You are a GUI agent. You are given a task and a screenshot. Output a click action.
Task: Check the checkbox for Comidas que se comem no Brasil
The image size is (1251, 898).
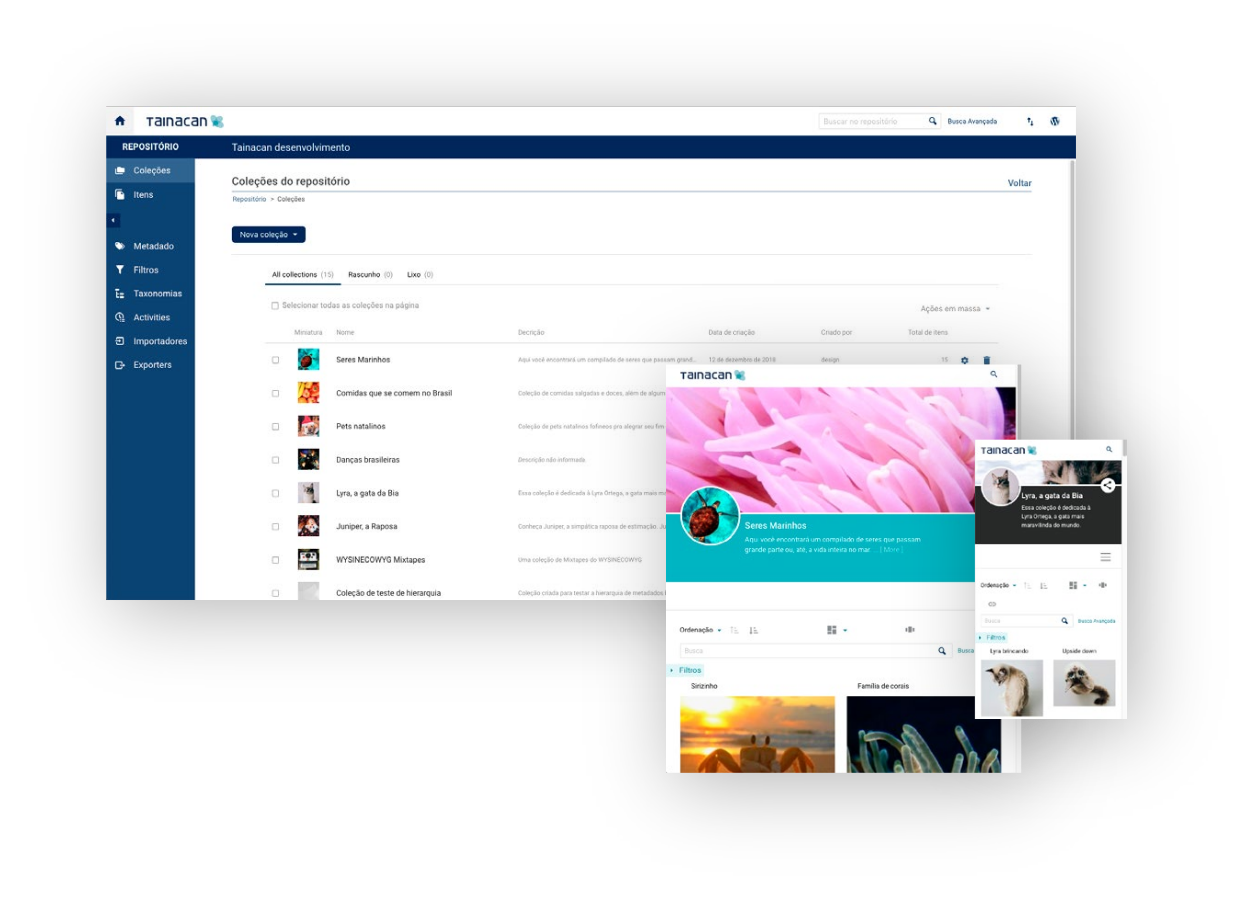[x=275, y=393]
